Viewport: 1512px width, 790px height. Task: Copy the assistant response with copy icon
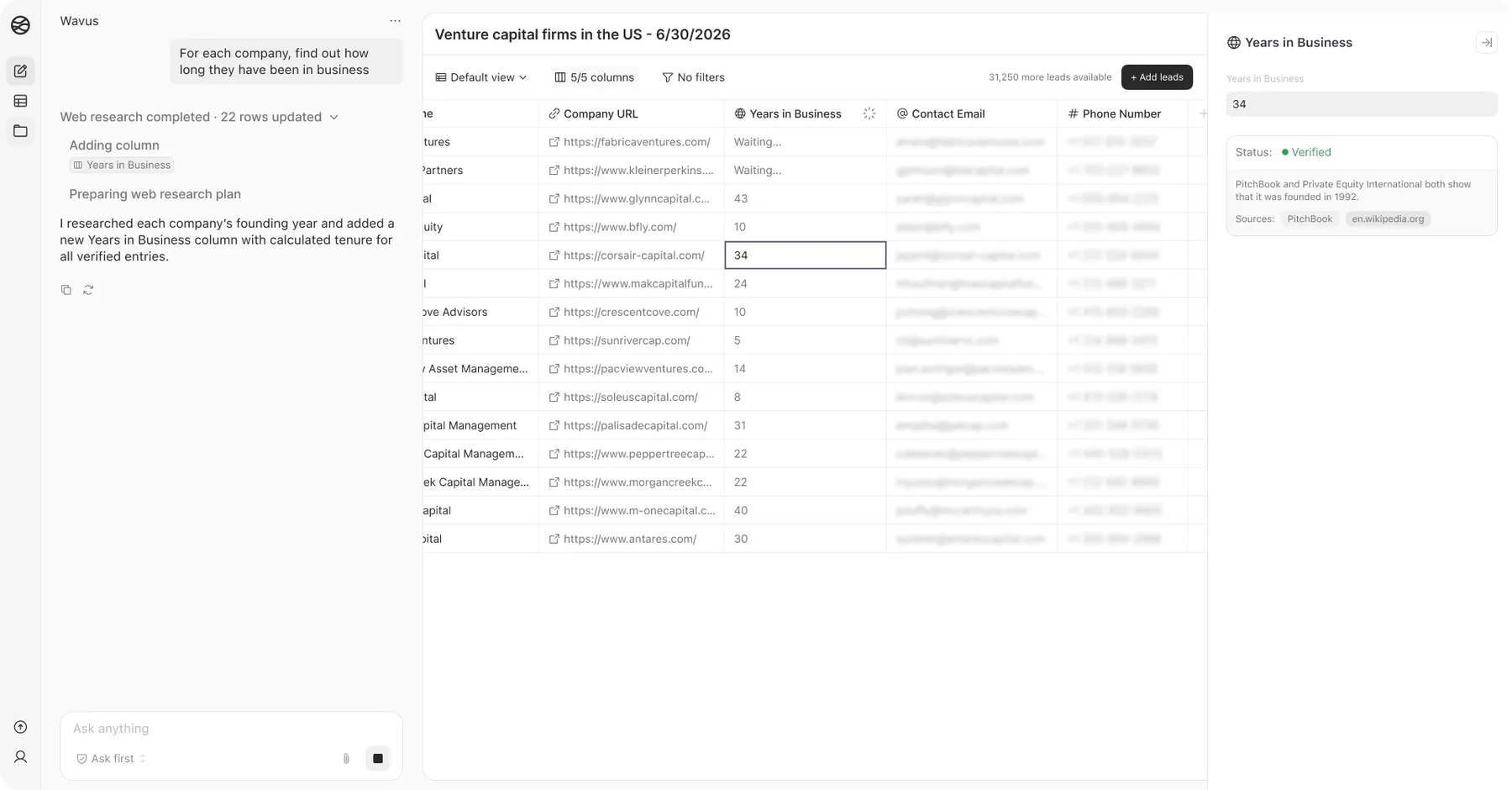click(66, 290)
